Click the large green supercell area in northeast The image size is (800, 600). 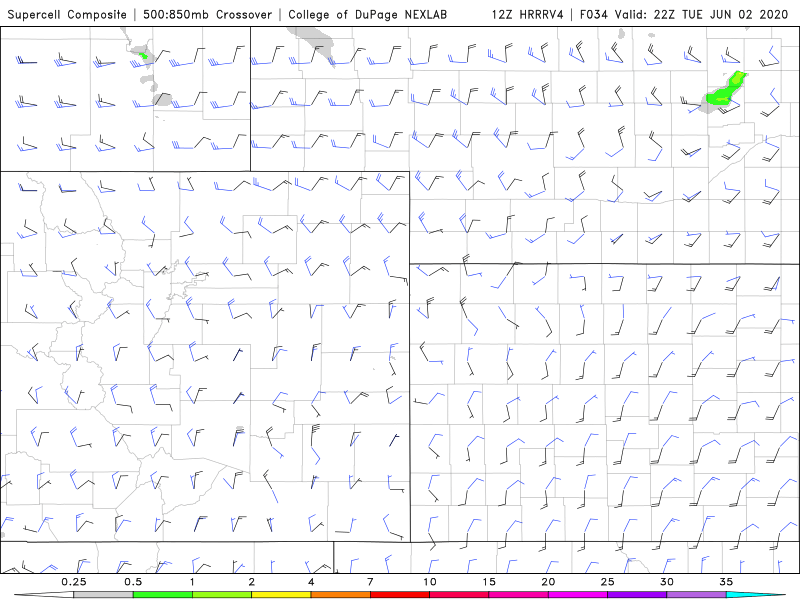[726, 89]
